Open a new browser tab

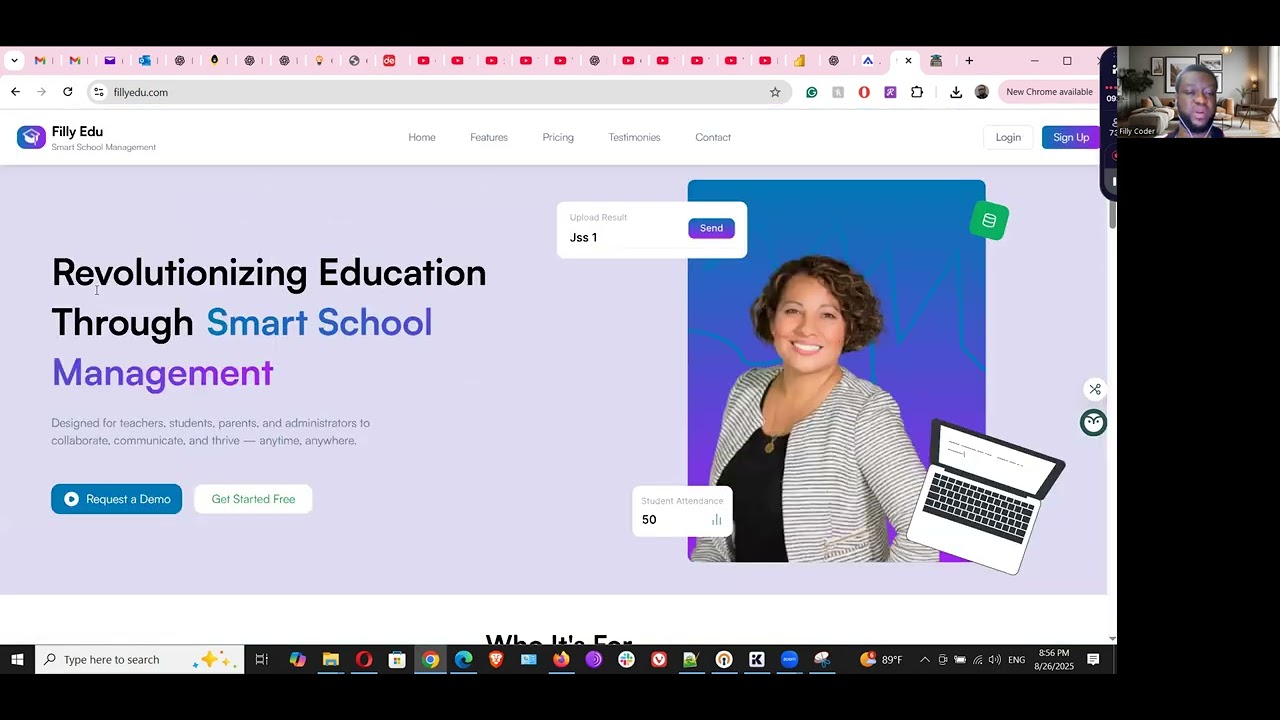coord(969,61)
